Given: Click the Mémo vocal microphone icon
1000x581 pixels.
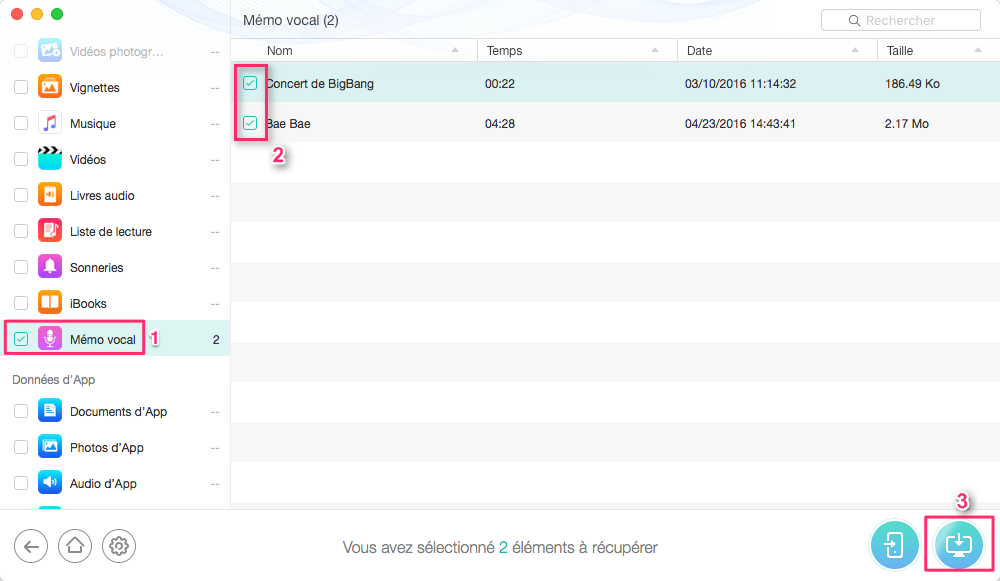Looking at the screenshot, I should click(x=50, y=339).
